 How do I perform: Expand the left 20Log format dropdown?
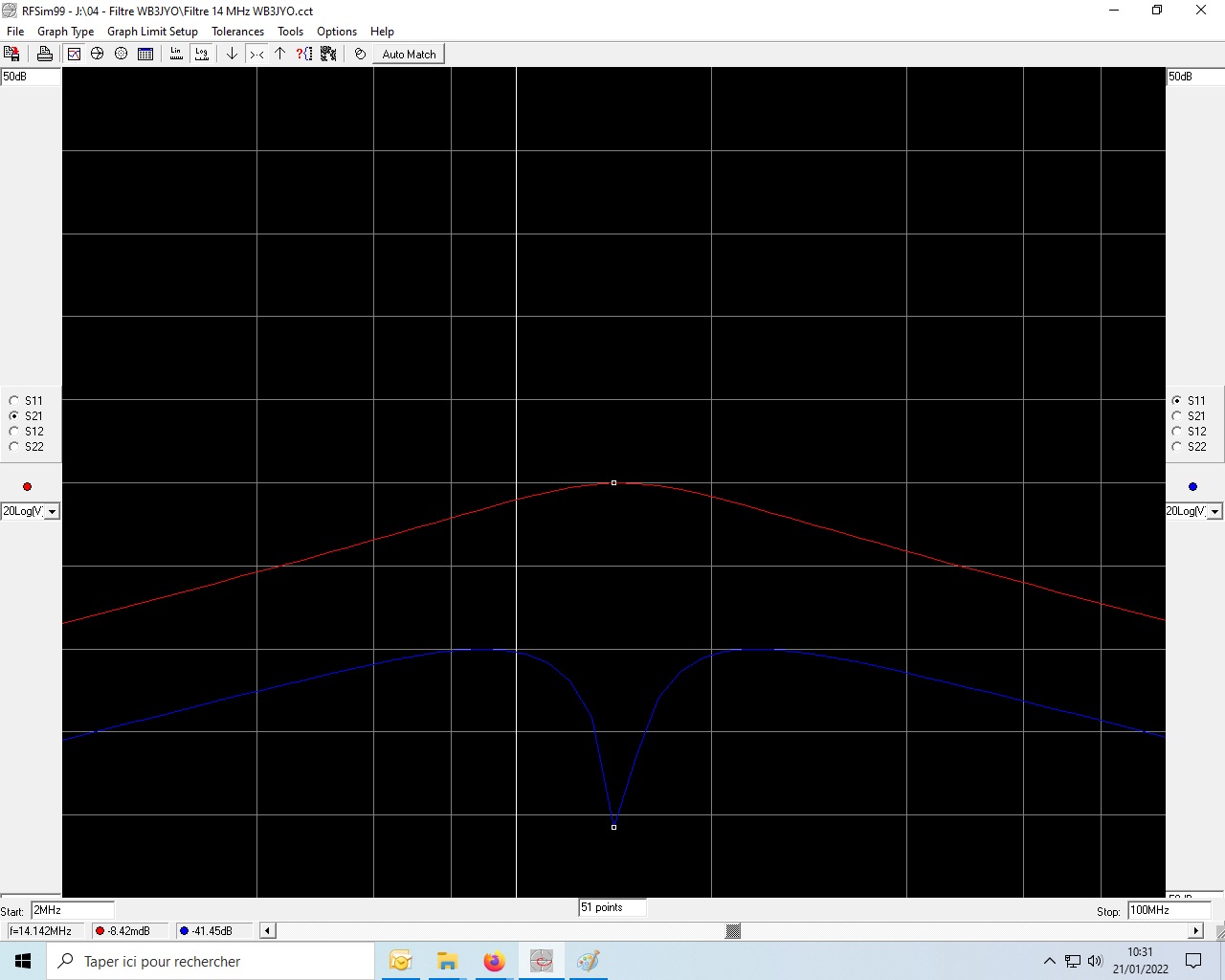(53, 511)
